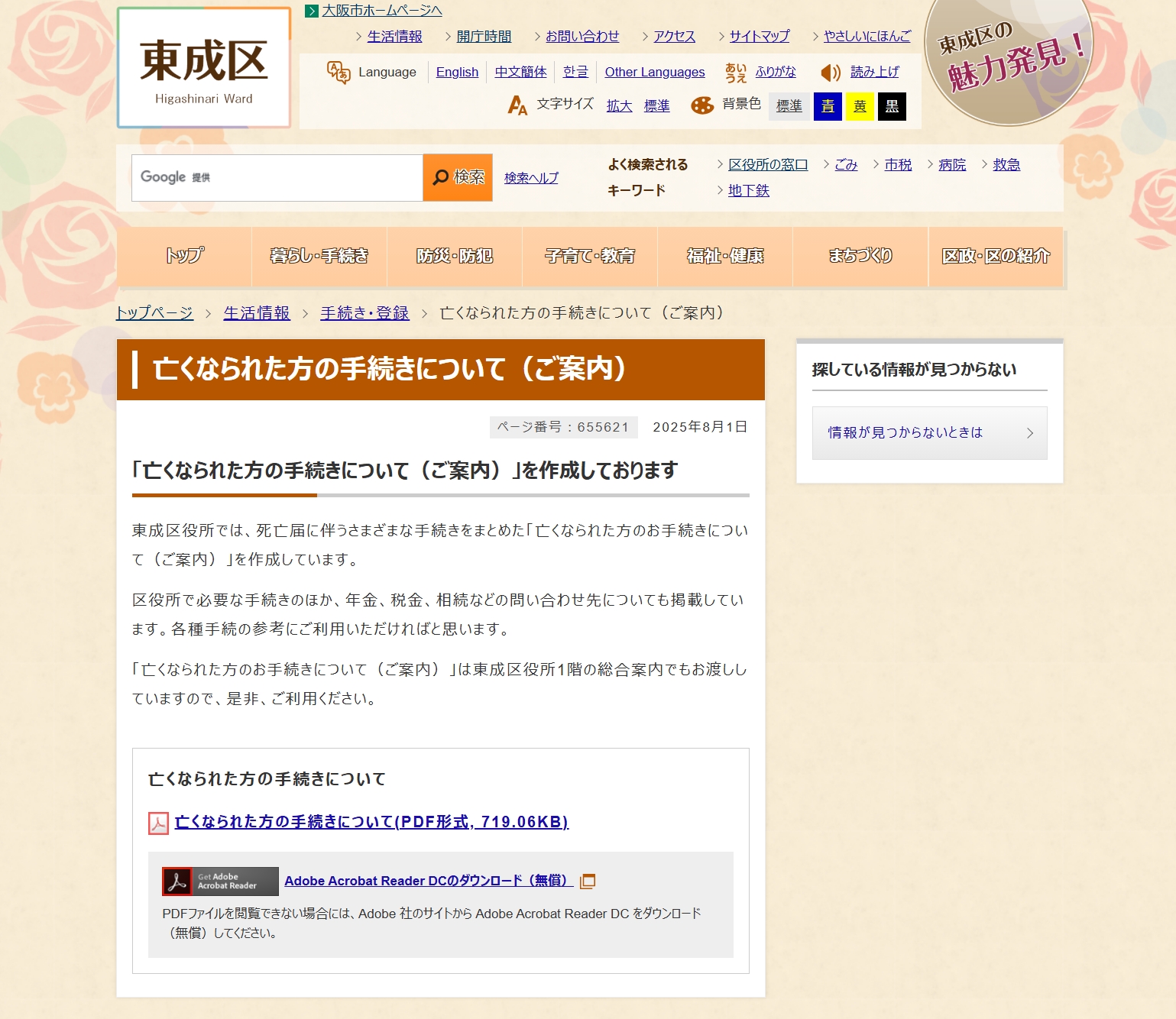Image resolution: width=1176 pixels, height=1019 pixels.
Task: Set background color to standard 標準
Action: [789, 106]
